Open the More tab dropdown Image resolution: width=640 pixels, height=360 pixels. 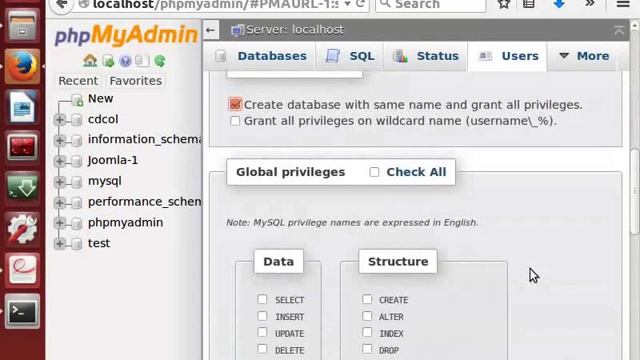click(584, 56)
